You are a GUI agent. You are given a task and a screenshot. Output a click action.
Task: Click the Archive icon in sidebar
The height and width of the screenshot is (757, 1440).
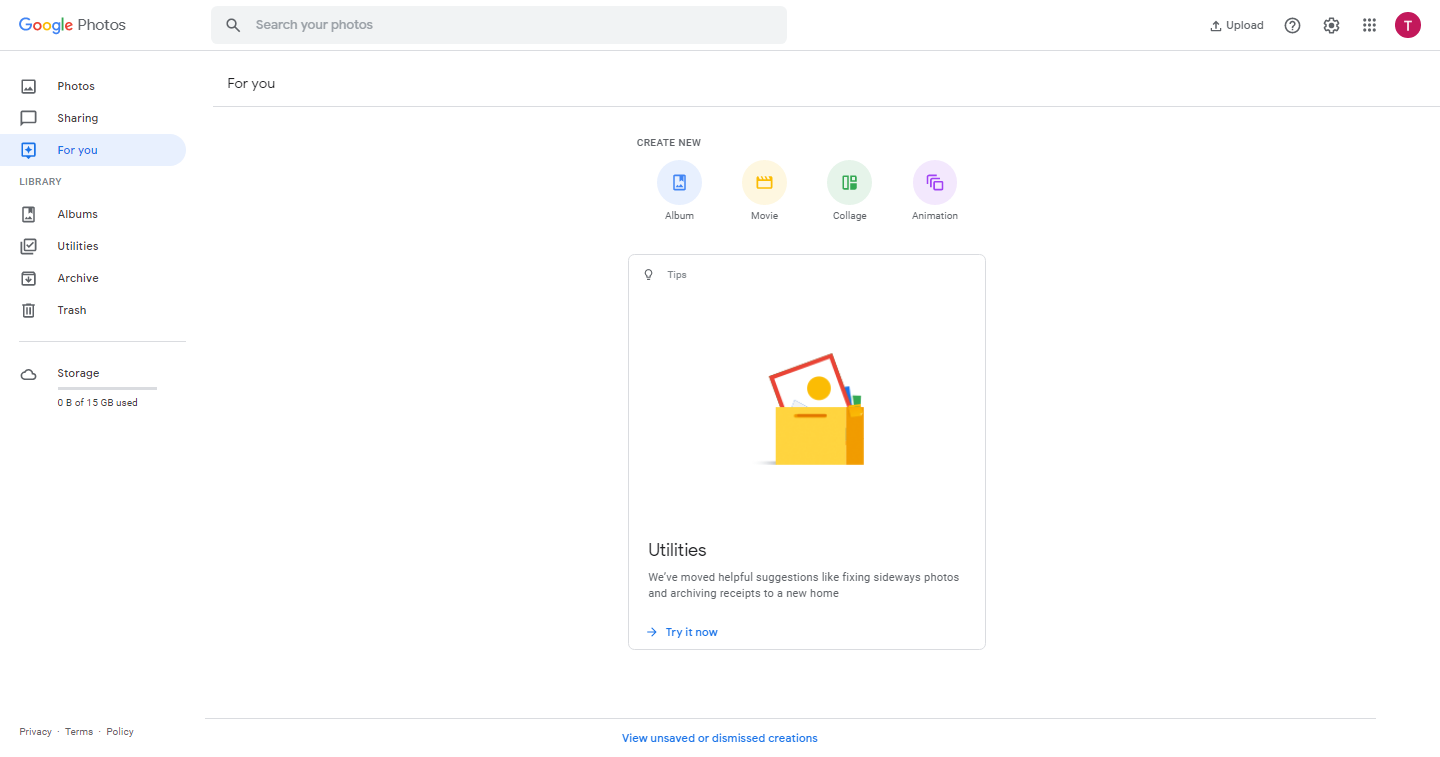point(29,278)
